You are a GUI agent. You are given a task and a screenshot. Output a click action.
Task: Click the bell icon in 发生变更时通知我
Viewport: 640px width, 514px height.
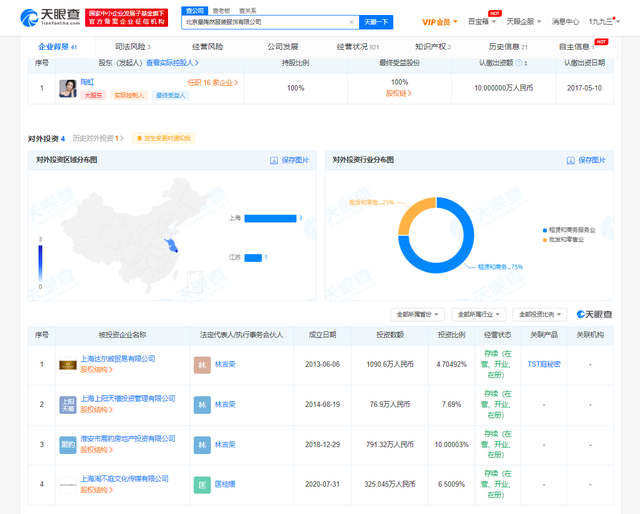pos(139,138)
